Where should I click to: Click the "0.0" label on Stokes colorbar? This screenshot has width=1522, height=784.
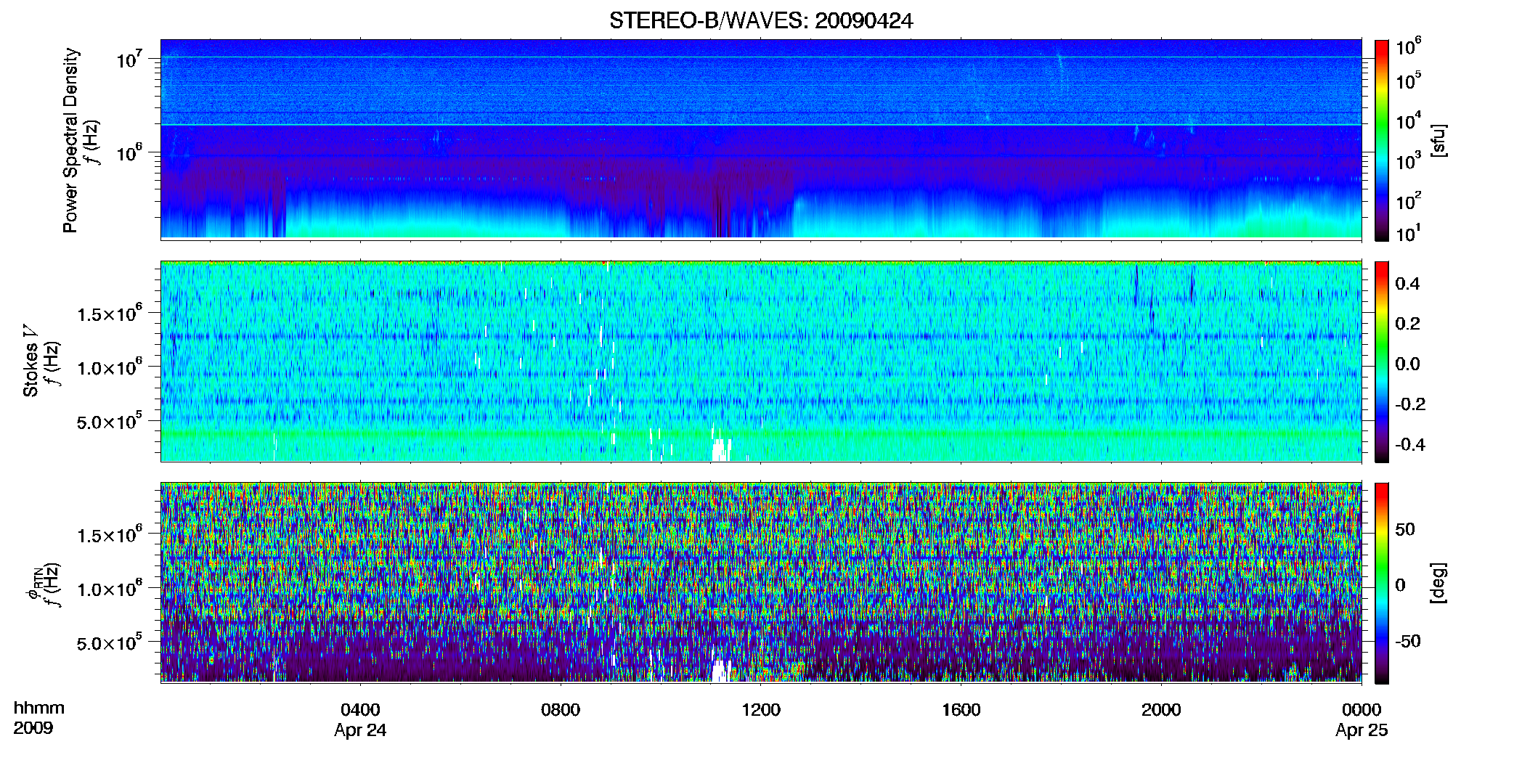pyautogui.click(x=1407, y=364)
